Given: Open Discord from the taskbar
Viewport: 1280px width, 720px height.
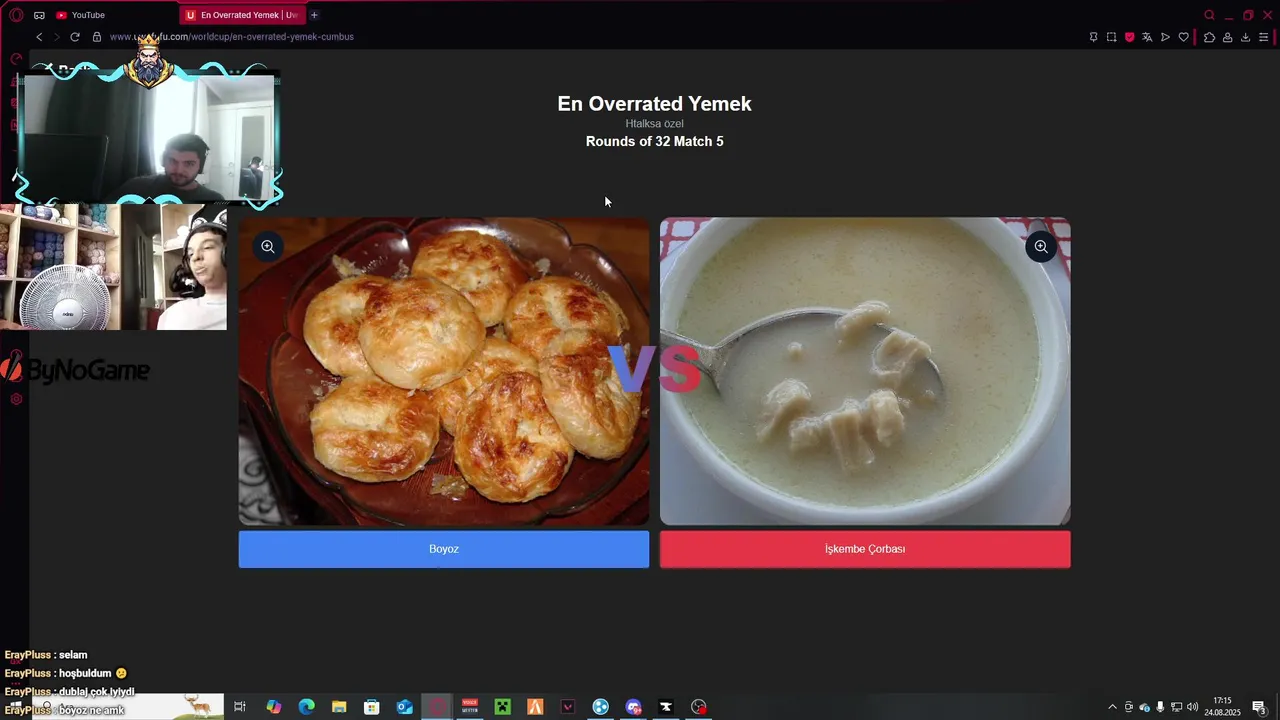Looking at the screenshot, I should click(x=633, y=707).
